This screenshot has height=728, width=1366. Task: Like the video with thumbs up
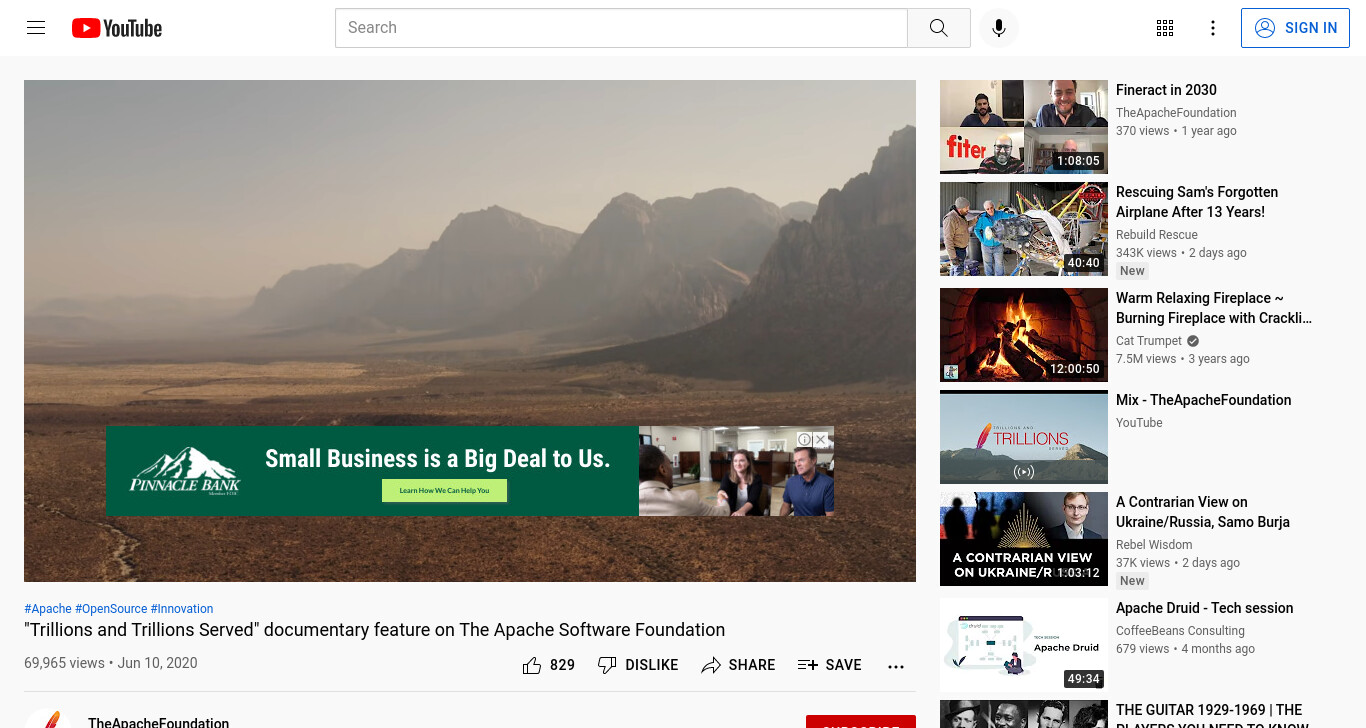(548, 665)
